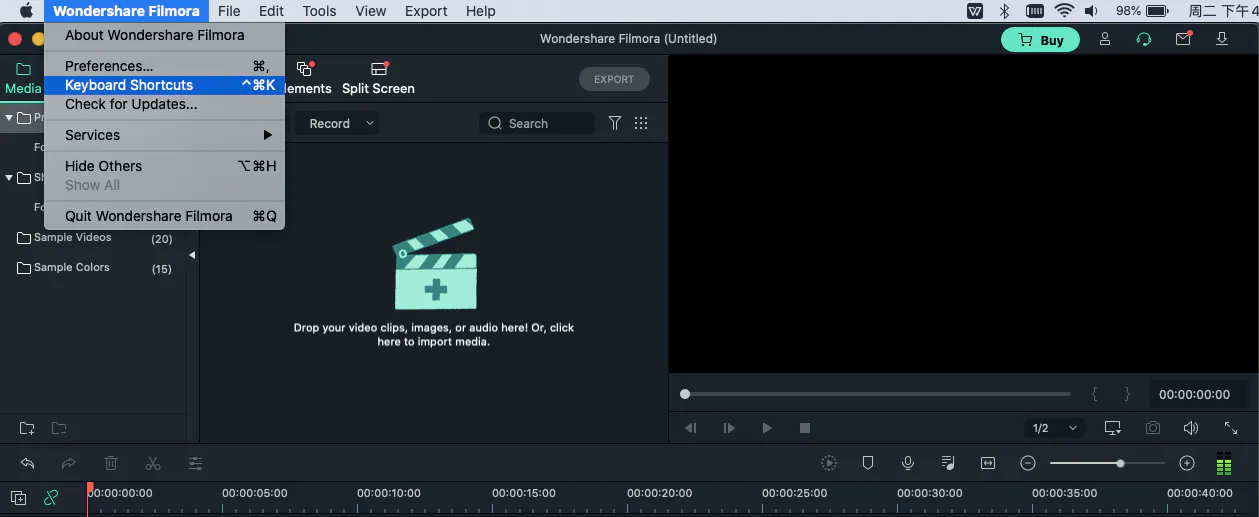1259x517 pixels.
Task: Click the undo arrow in timeline toolbar
Action: coord(28,463)
